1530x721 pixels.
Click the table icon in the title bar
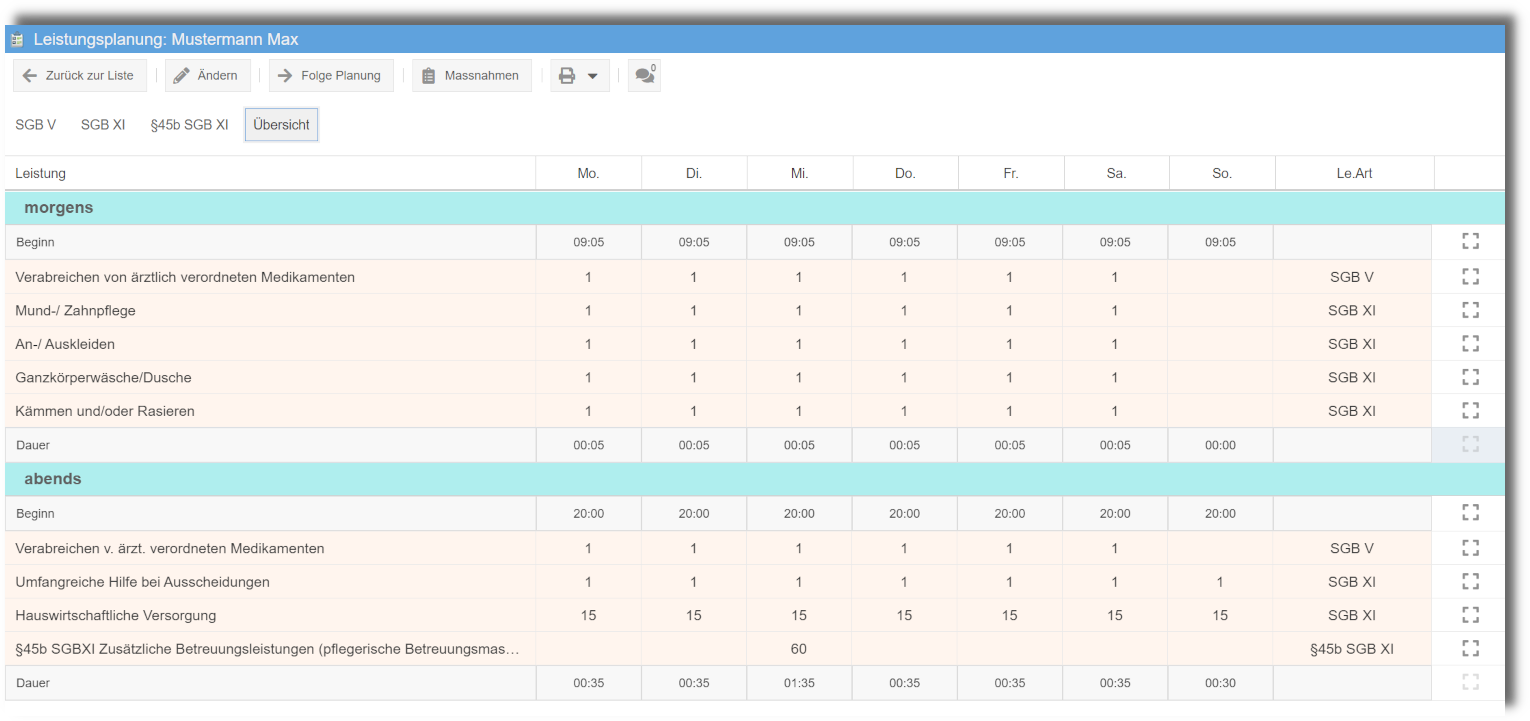(x=15, y=38)
